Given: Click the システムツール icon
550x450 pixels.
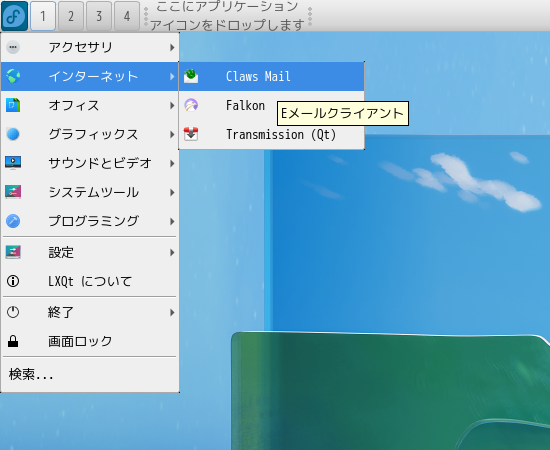Looking at the screenshot, I should [13, 192].
